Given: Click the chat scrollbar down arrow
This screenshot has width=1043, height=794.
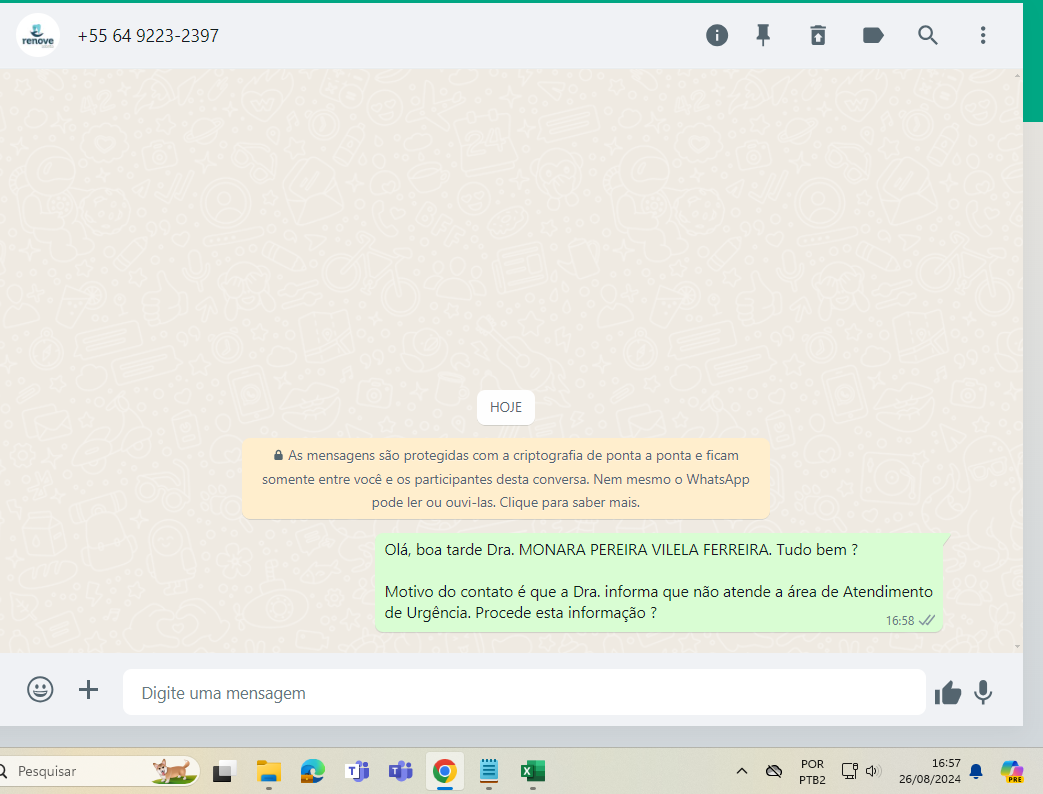Looking at the screenshot, I should tap(1017, 646).
